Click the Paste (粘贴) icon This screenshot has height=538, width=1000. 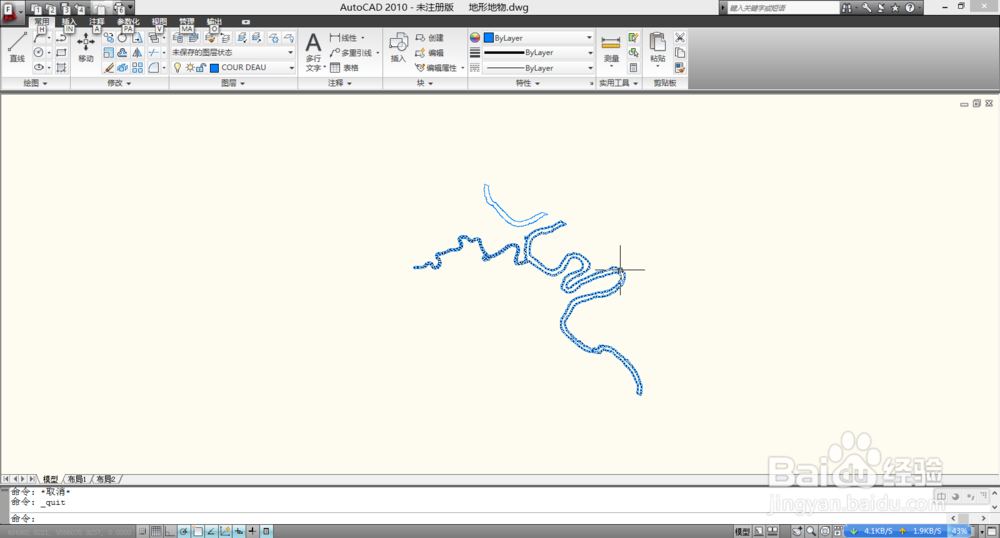(658, 48)
